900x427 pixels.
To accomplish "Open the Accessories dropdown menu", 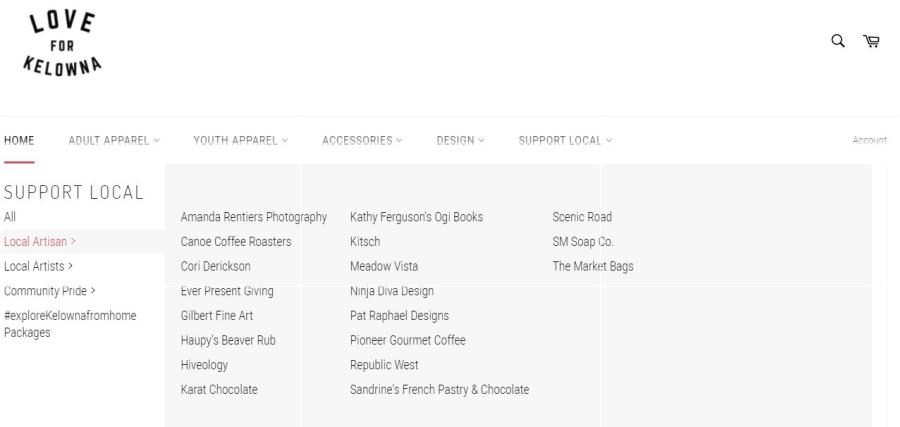I will (362, 140).
